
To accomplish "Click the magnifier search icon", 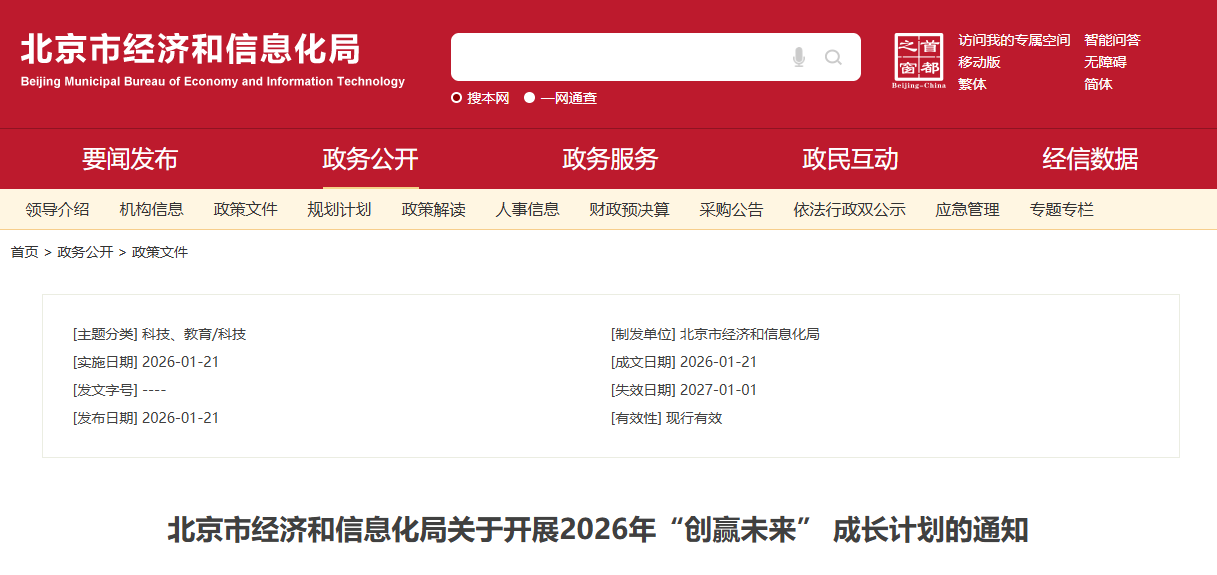I will pos(833,57).
